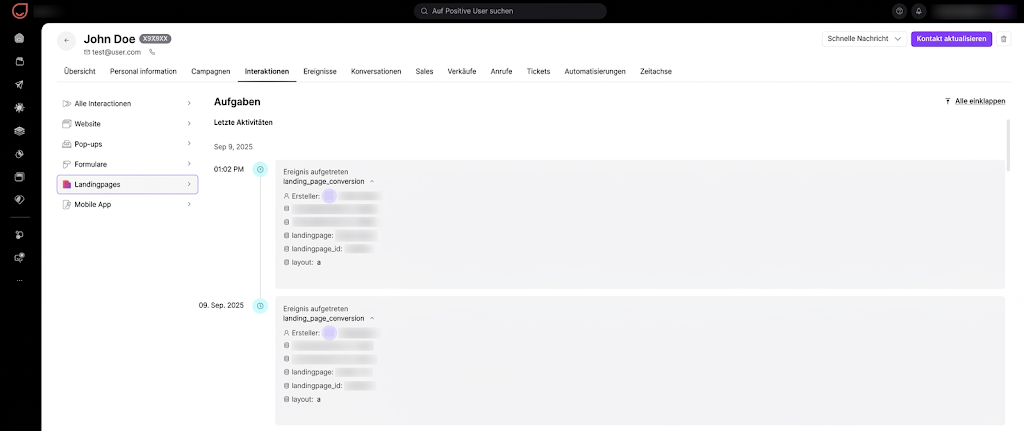Image resolution: width=1024 pixels, height=431 pixels.
Task: Click the Ersteller avatar in the second event
Action: click(329, 332)
